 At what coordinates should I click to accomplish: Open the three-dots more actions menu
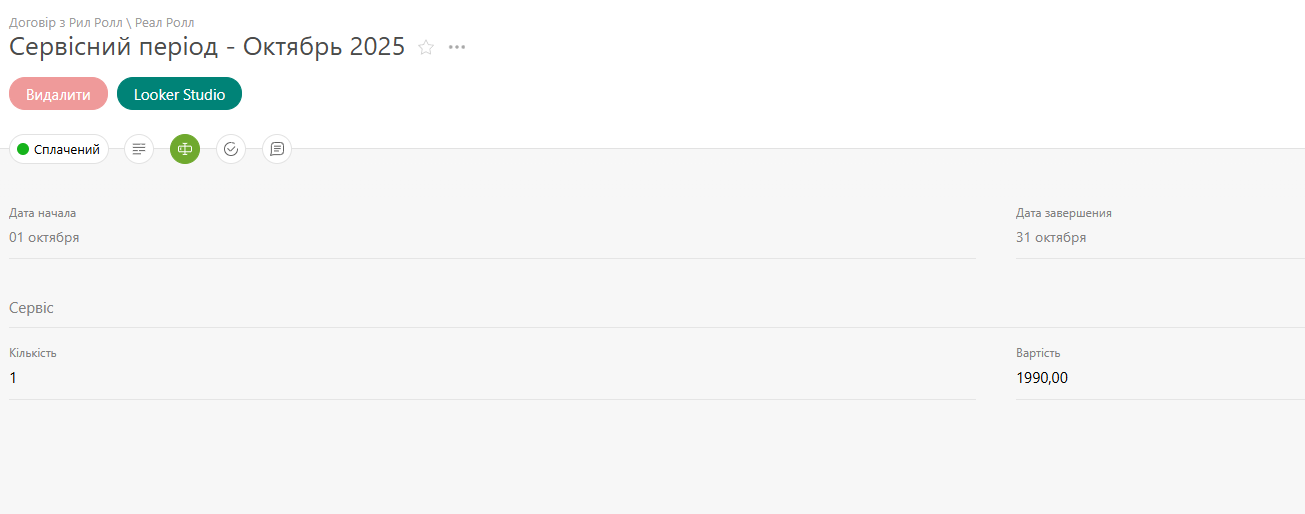pyautogui.click(x=457, y=47)
